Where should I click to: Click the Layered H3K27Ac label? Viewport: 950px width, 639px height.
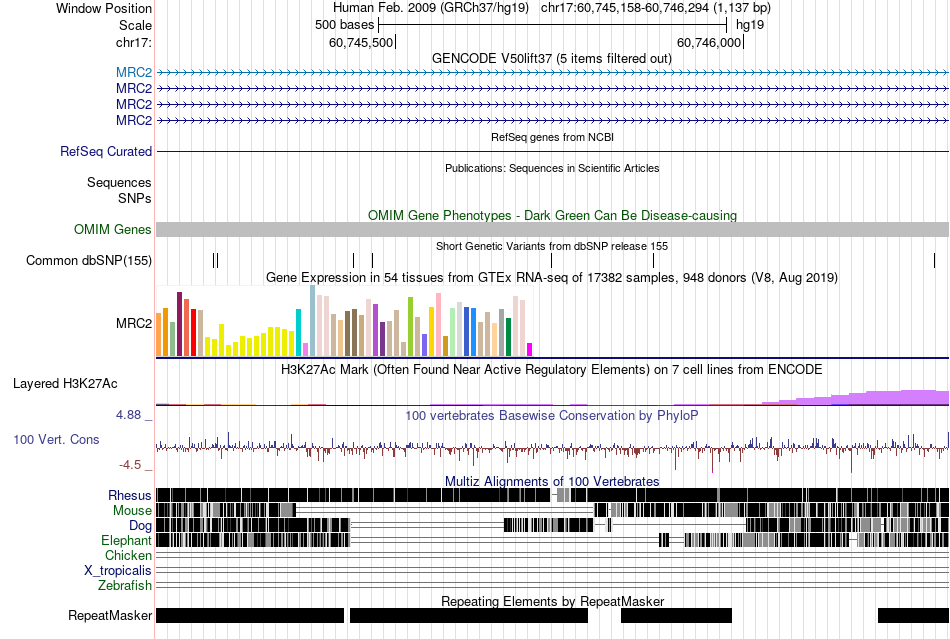[x=65, y=383]
